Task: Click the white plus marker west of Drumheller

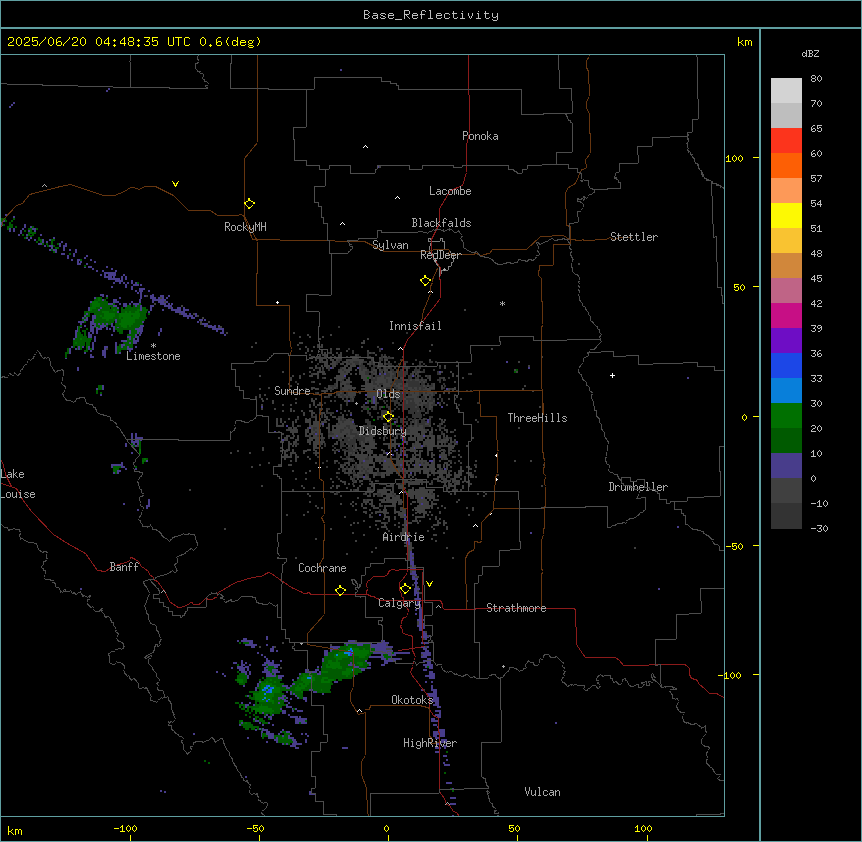Action: point(612,375)
